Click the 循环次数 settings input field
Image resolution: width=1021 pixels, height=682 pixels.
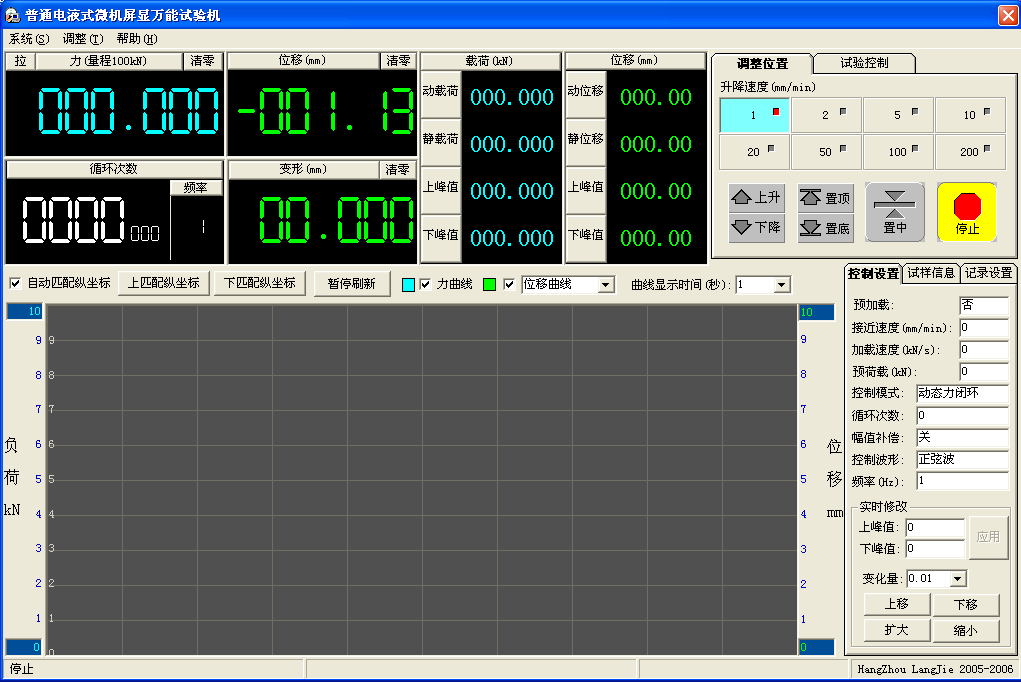962,416
